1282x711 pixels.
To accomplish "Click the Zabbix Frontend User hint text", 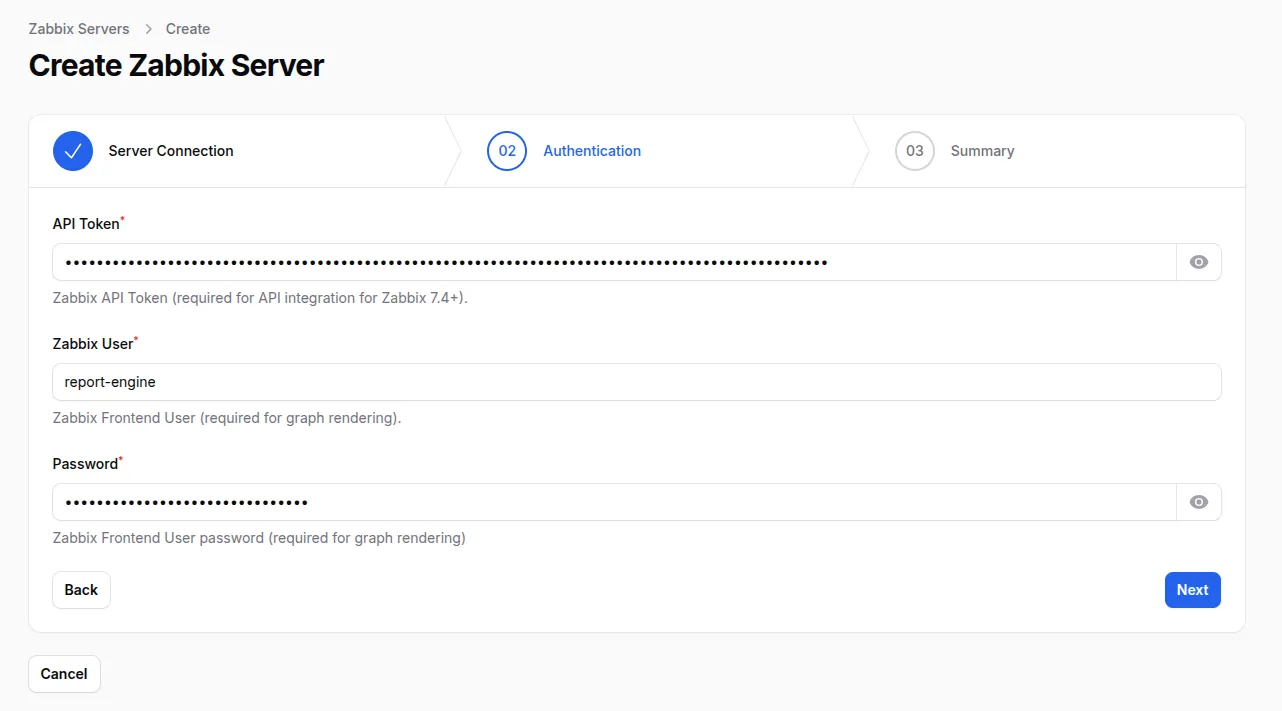I will (227, 418).
